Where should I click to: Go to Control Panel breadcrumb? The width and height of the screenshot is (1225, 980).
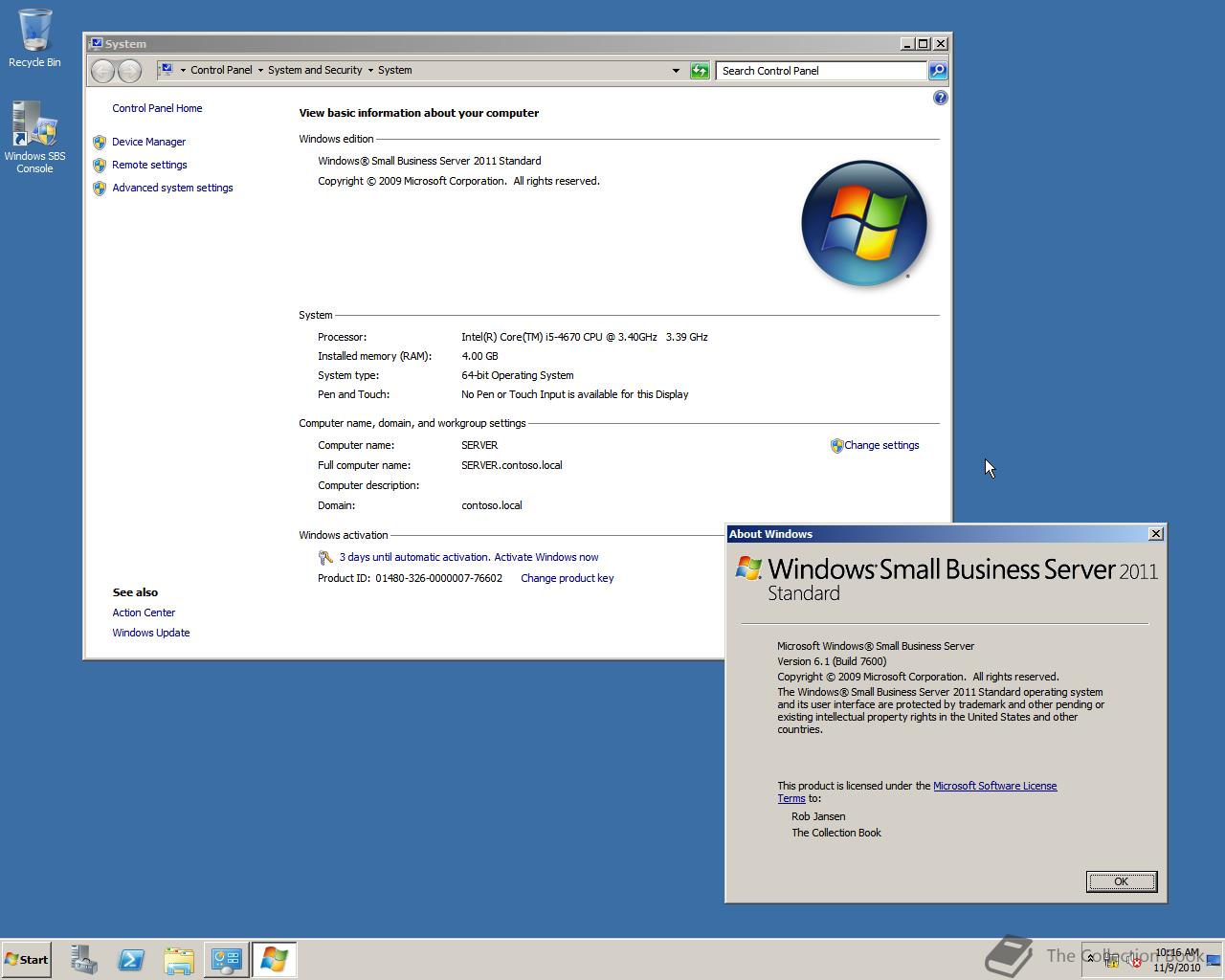click(x=221, y=70)
